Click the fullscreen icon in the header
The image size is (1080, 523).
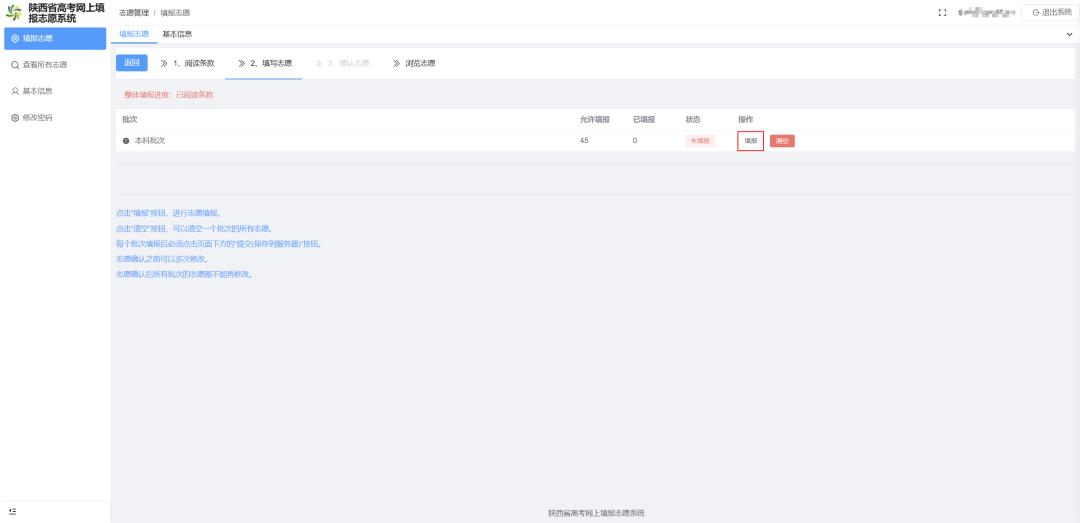click(942, 12)
